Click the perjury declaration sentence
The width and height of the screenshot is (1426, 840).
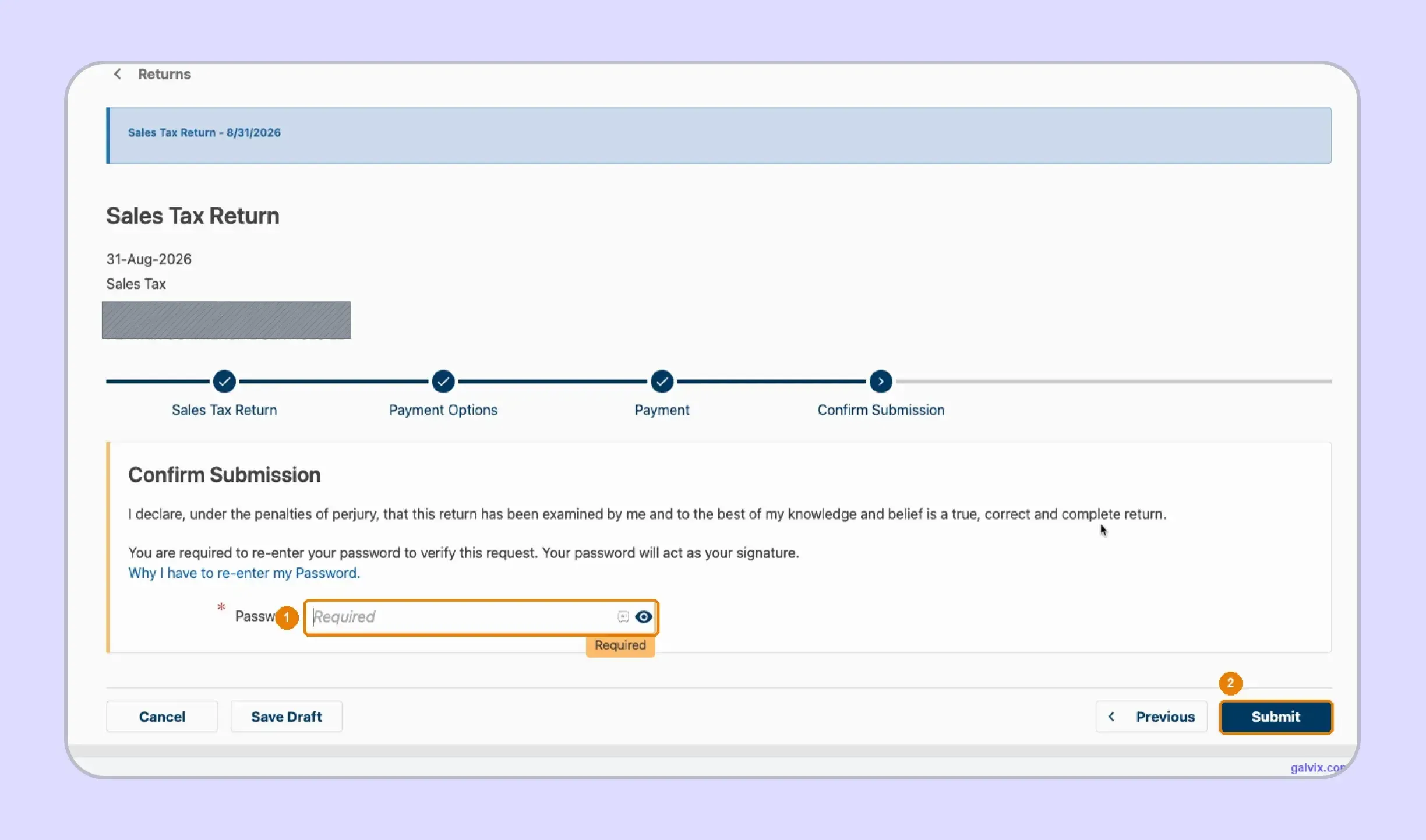(647, 514)
